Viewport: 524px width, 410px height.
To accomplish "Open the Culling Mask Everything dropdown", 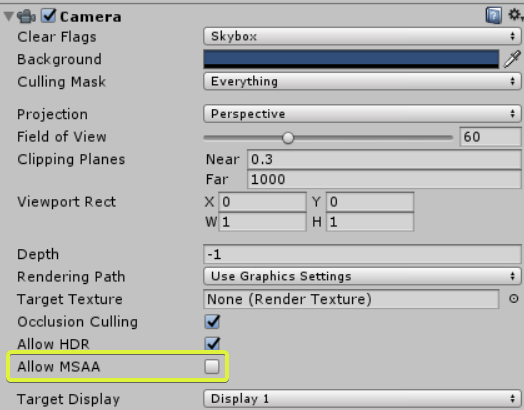I will 362,81.
